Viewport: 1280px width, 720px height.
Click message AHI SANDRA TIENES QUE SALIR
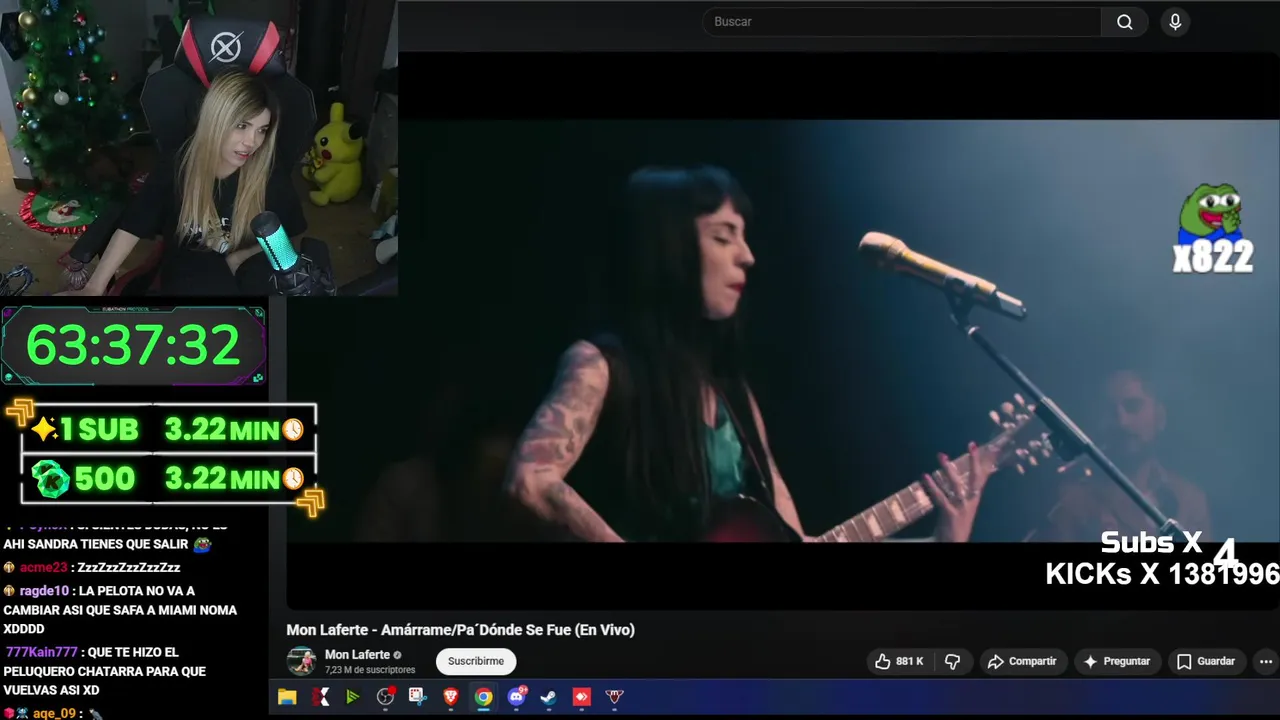coord(96,544)
